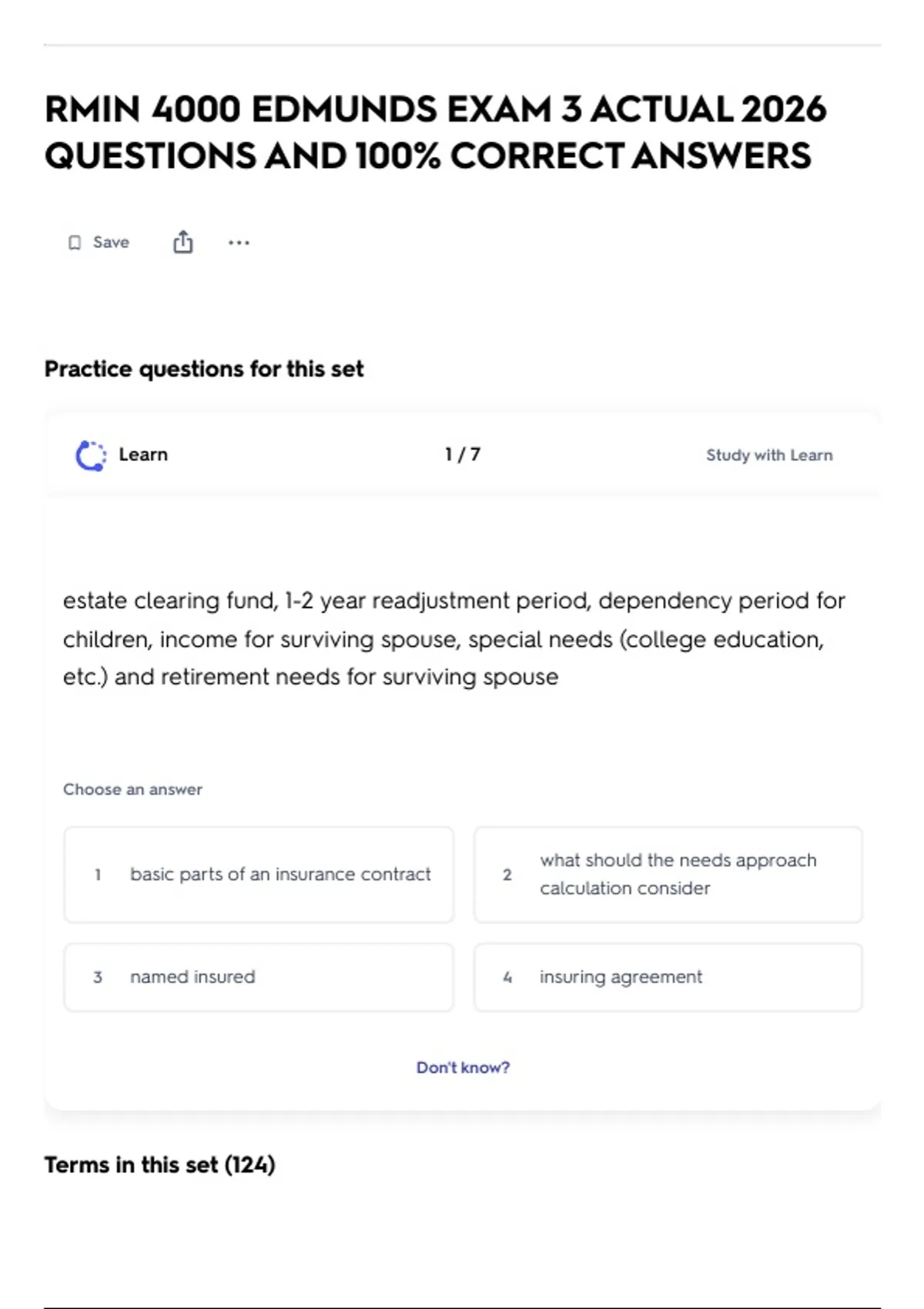Click the 'Terms in this set (124)' heading

pyautogui.click(x=159, y=1164)
